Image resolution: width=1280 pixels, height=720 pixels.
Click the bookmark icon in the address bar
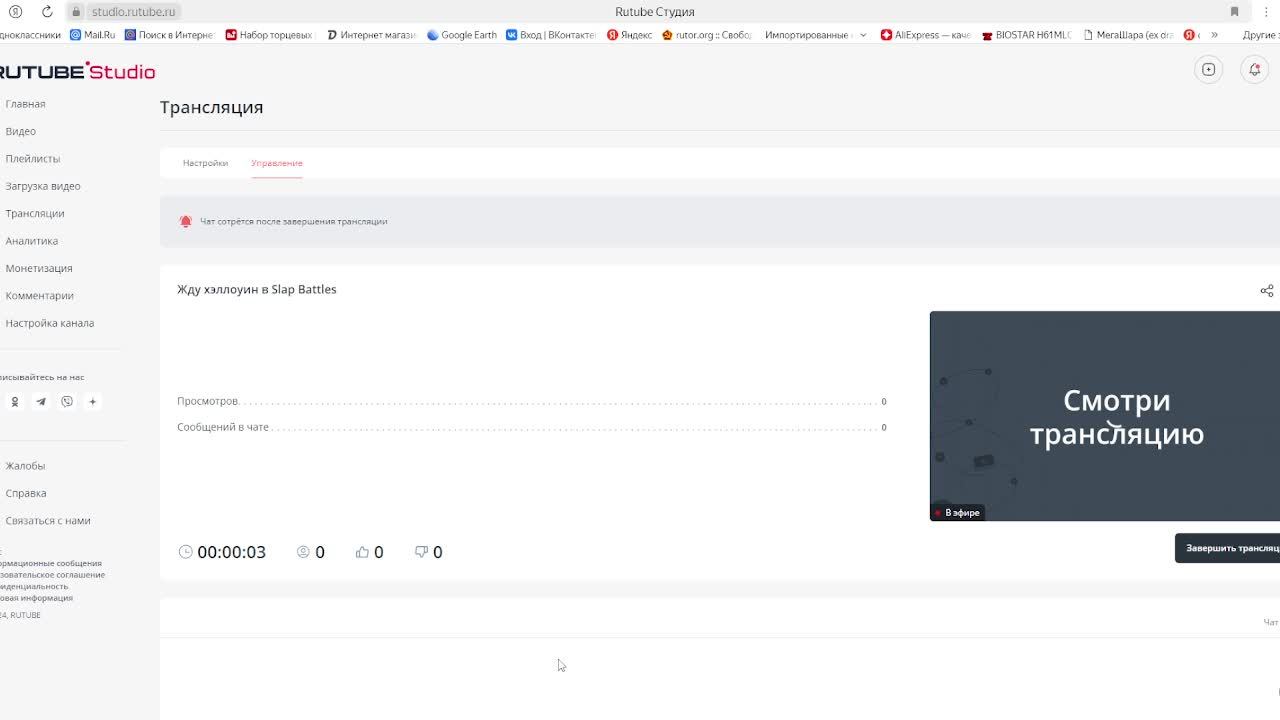click(x=1234, y=11)
